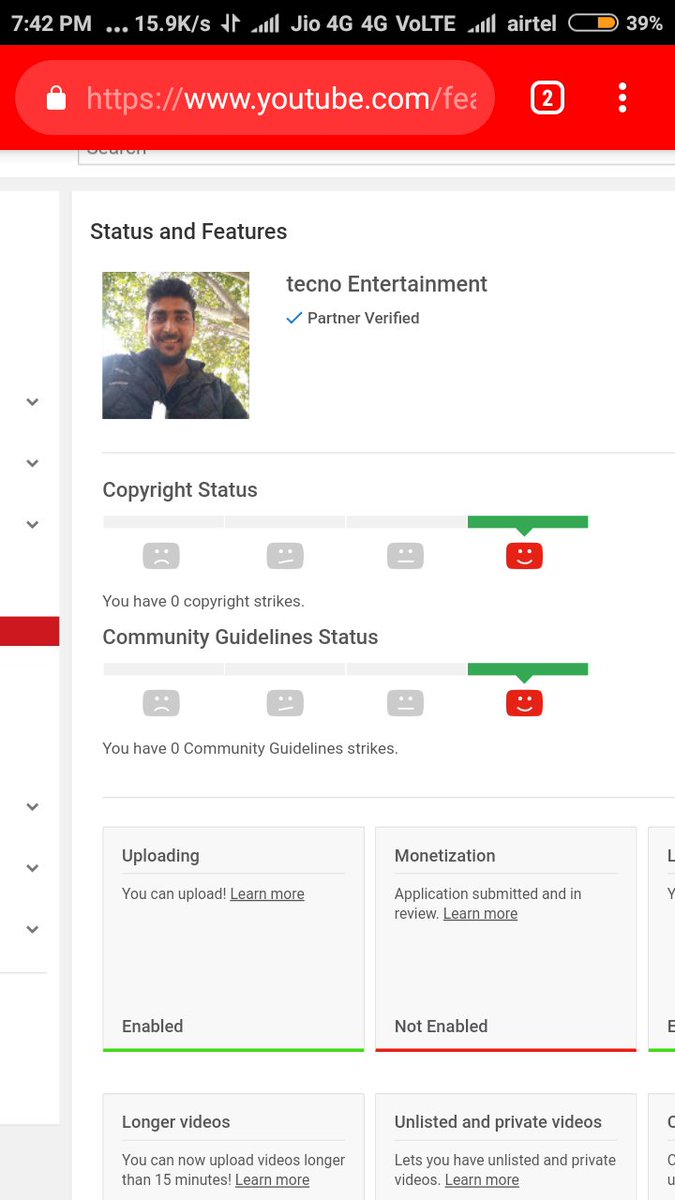Click the Uploading card title

pos(161,856)
